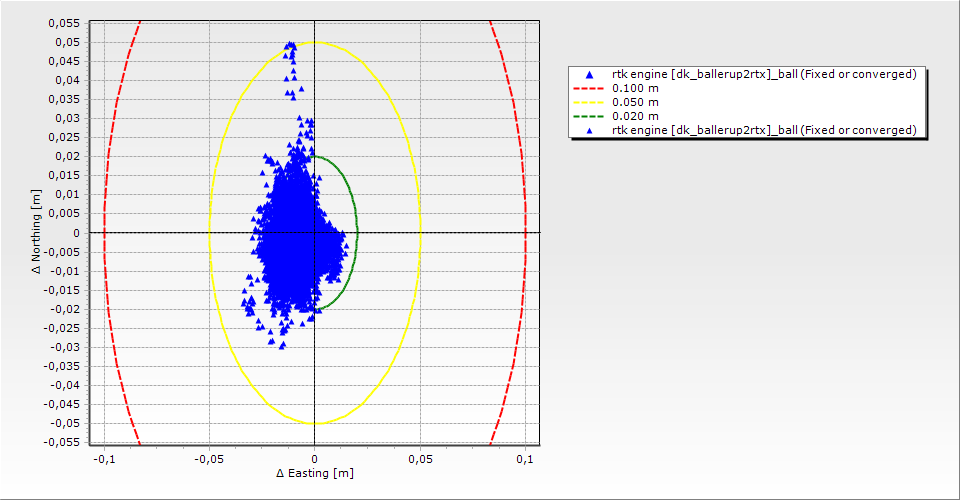Viewport: 960px width, 500px height.
Task: Click the '0,03' Northing tick label
Action: point(67,118)
